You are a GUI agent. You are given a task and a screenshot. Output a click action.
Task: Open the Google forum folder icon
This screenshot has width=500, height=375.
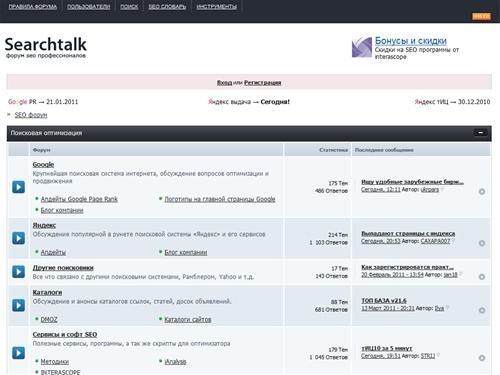tap(19, 187)
